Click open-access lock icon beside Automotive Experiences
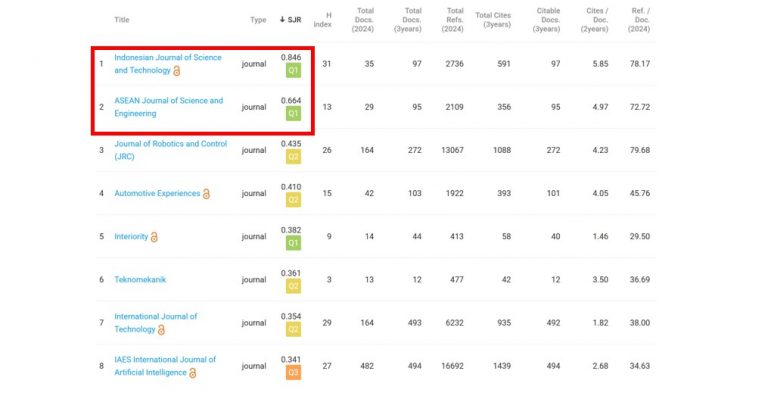Screen dimensions: 768x399 tap(206, 194)
